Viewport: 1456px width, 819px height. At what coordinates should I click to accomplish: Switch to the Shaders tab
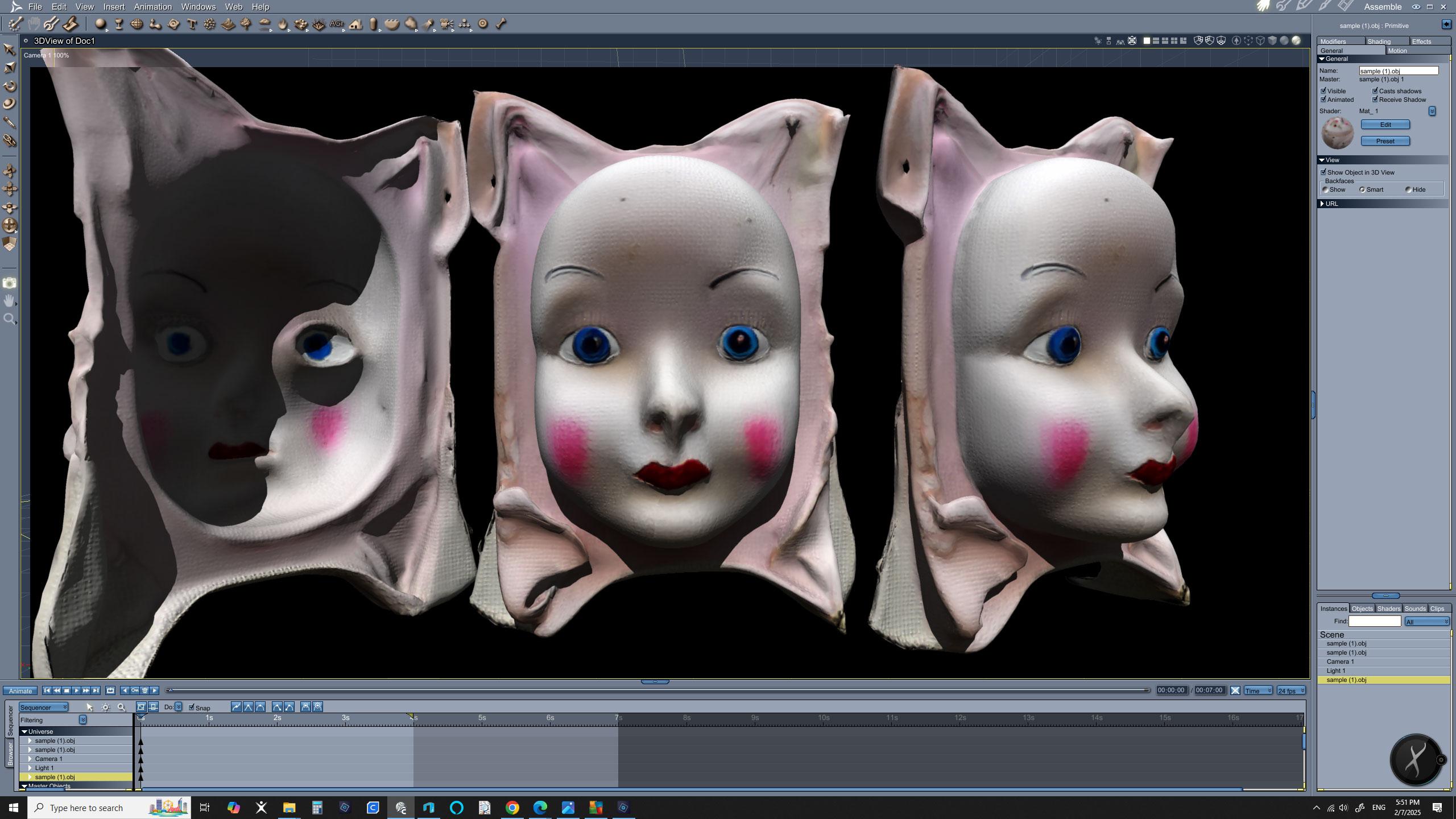(1388, 609)
